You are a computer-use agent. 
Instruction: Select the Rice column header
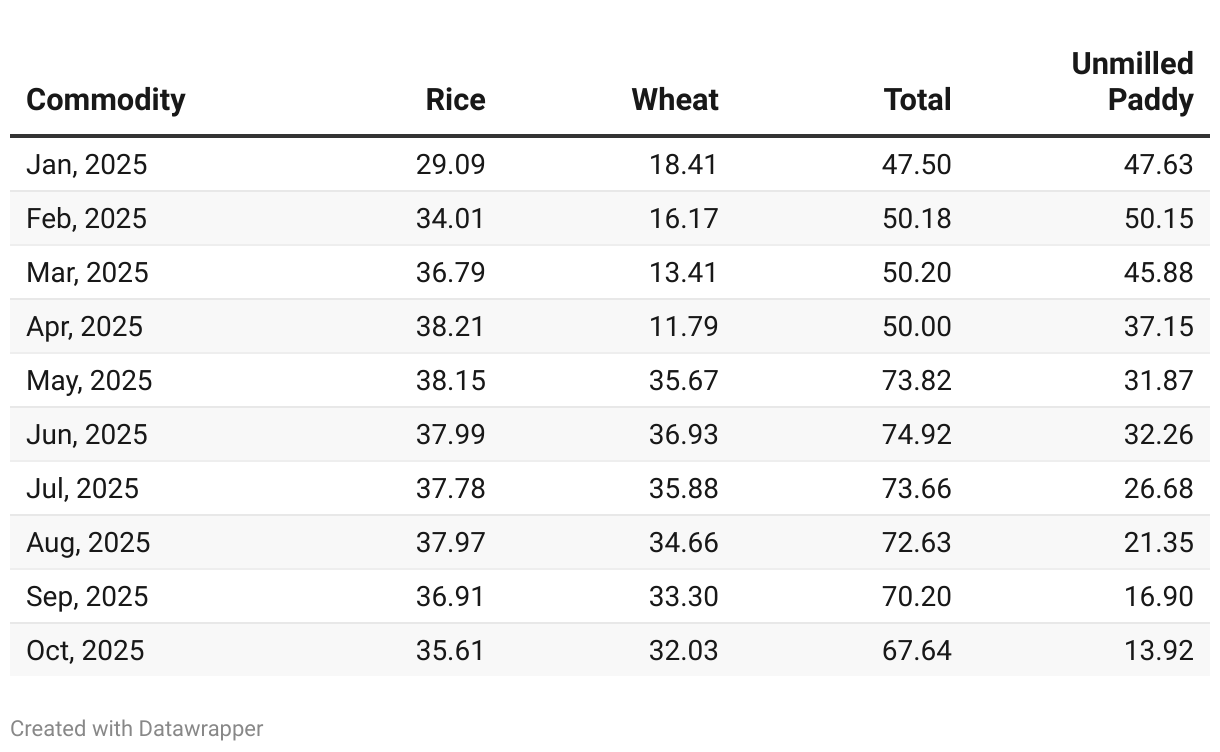(455, 100)
